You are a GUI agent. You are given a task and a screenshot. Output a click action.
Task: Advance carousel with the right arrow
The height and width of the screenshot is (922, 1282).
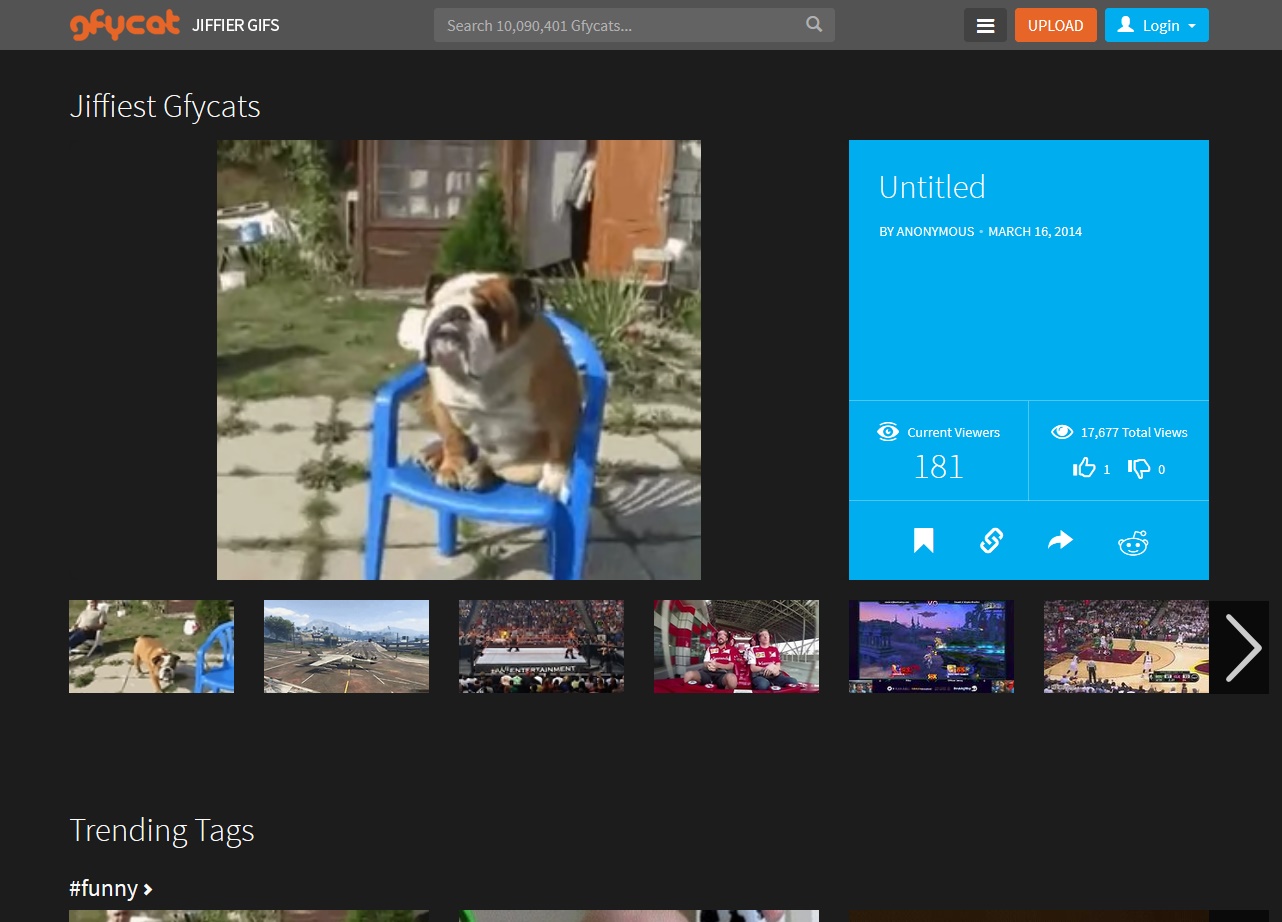click(1242, 647)
